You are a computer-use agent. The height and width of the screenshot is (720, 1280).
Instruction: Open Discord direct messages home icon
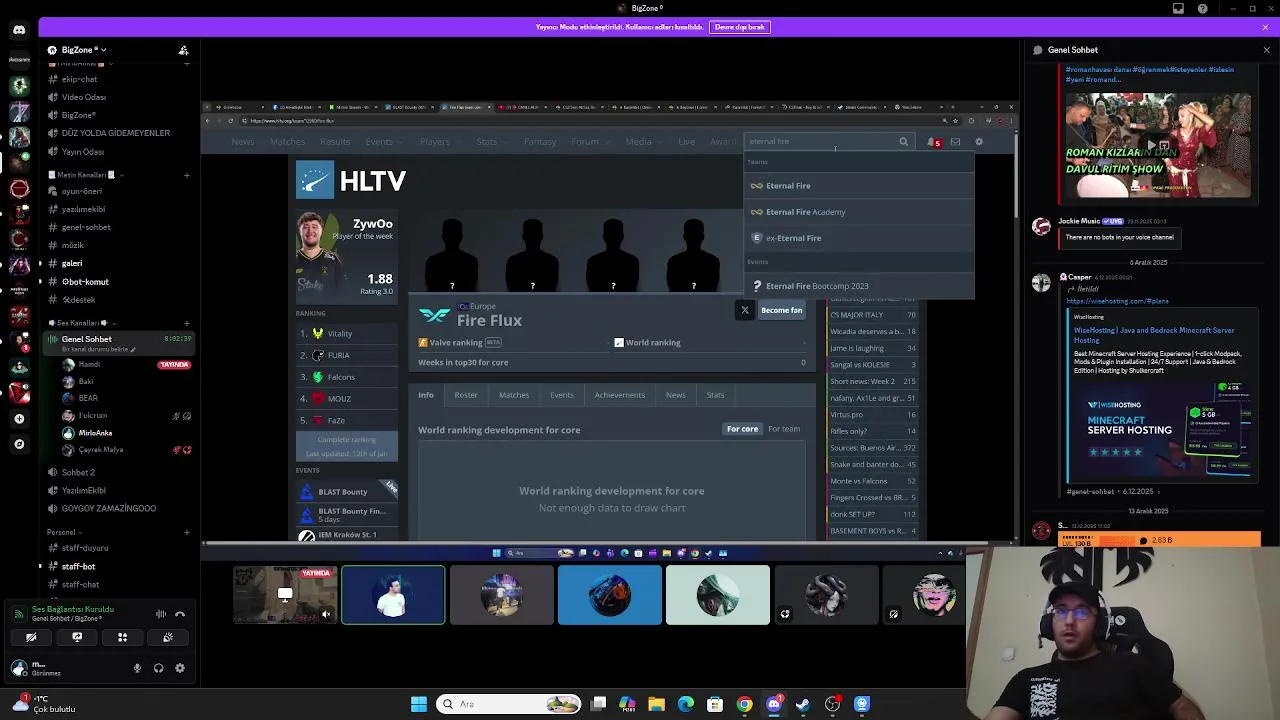click(x=19, y=30)
